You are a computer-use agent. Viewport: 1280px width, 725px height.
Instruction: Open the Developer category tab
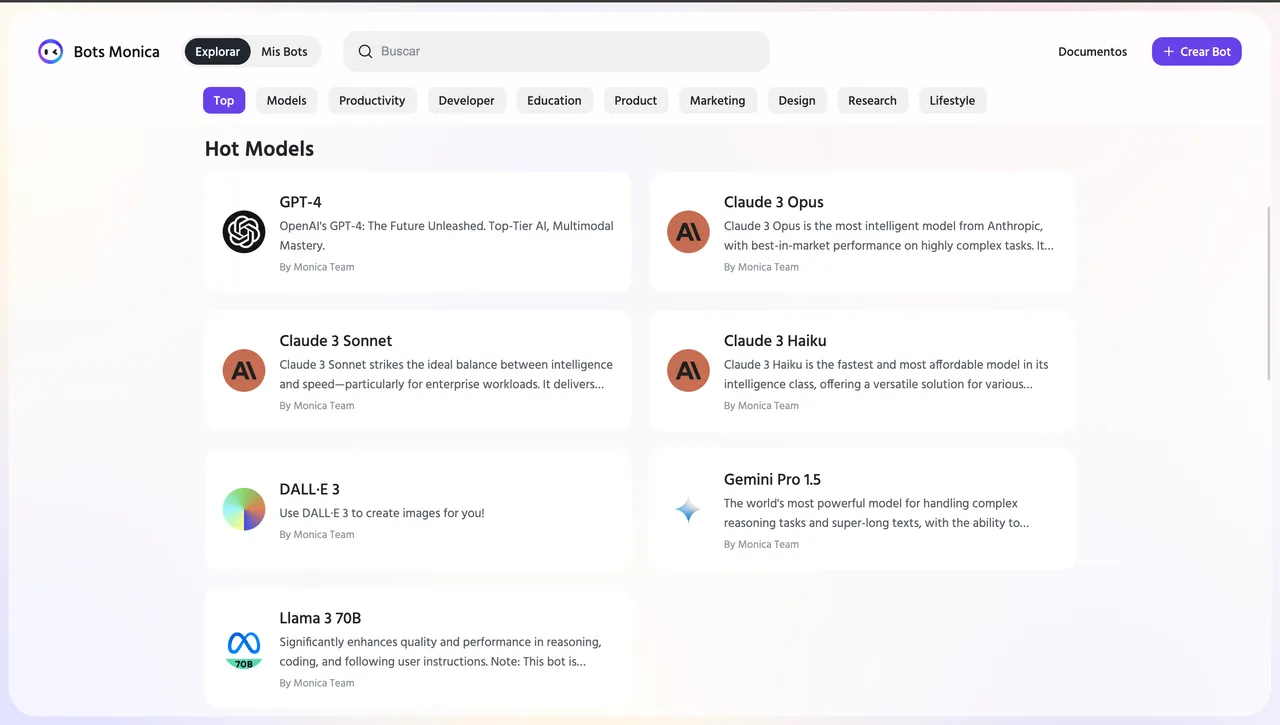click(467, 100)
